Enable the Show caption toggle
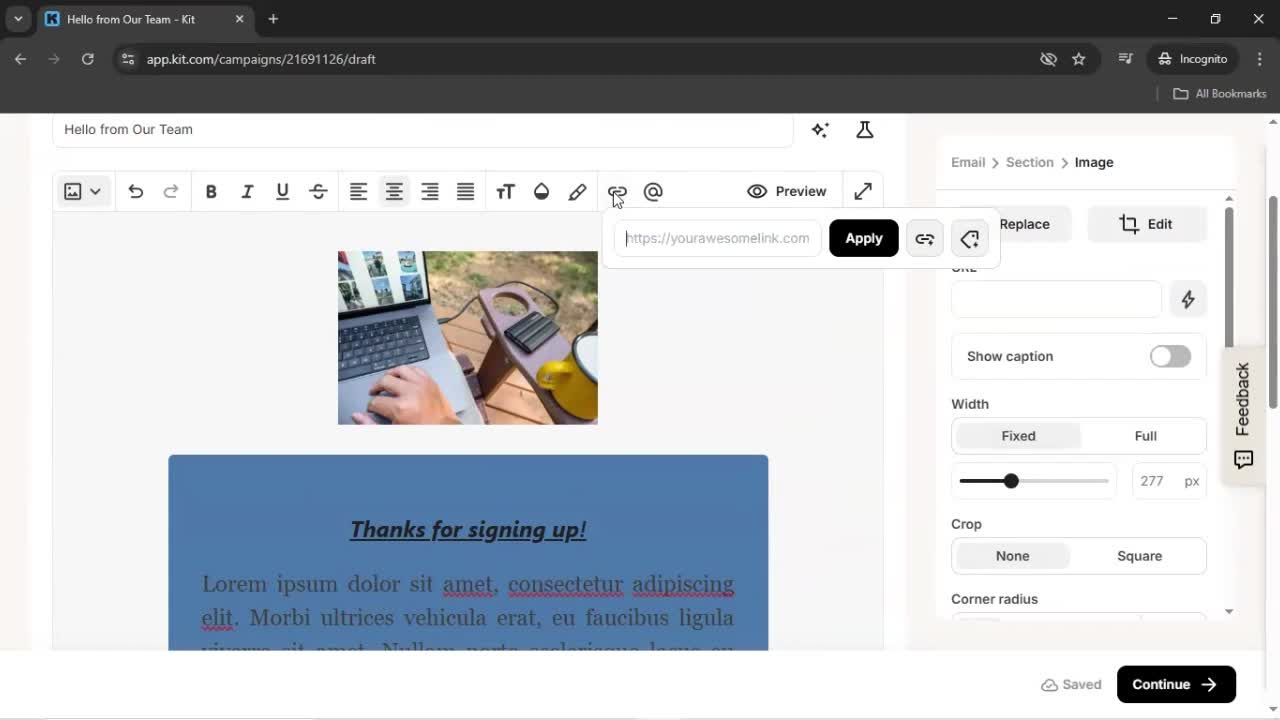 point(1169,356)
